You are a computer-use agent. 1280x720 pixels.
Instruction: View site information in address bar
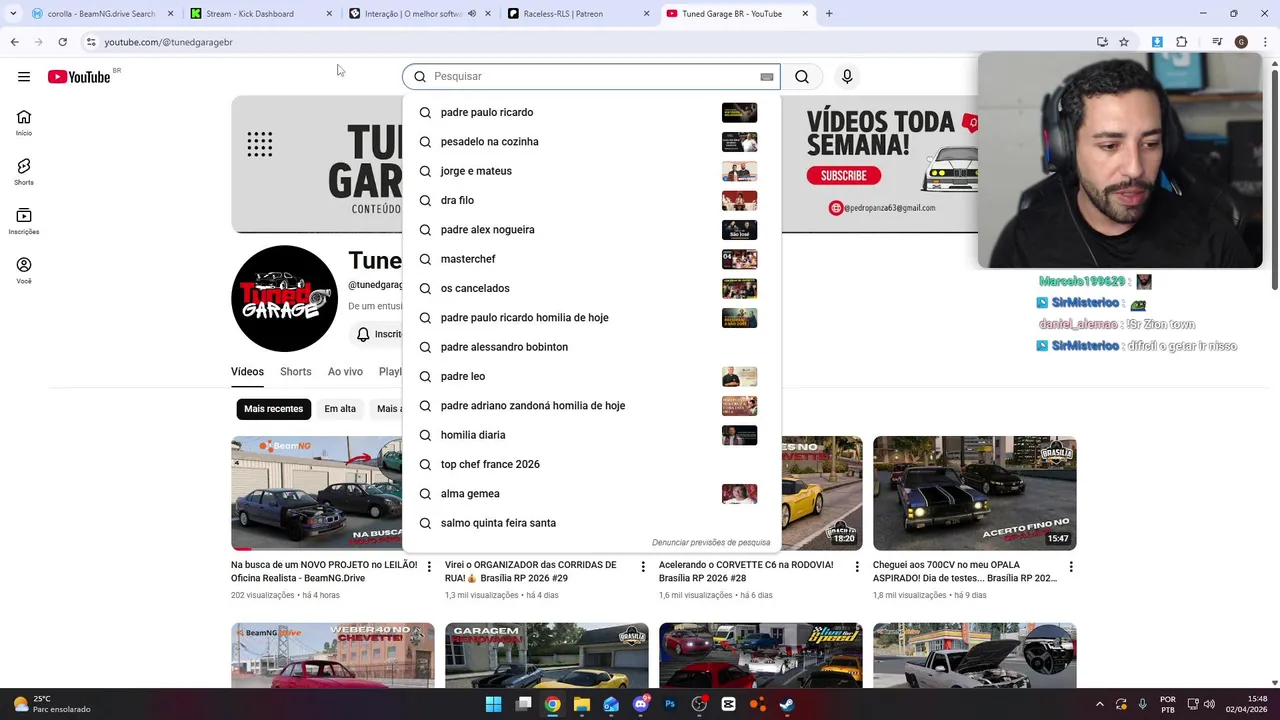[90, 42]
